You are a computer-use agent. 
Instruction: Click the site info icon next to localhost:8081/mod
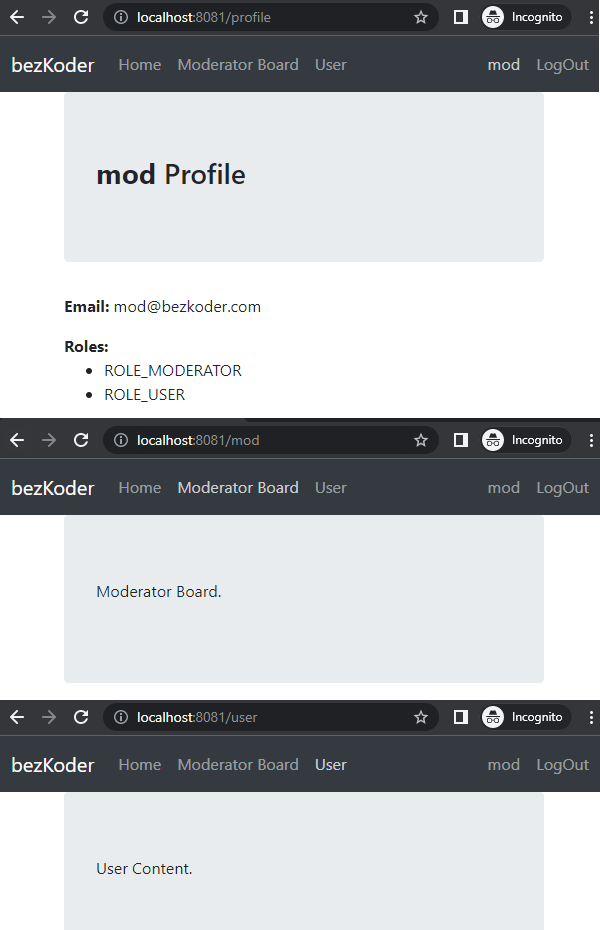[x=121, y=440]
